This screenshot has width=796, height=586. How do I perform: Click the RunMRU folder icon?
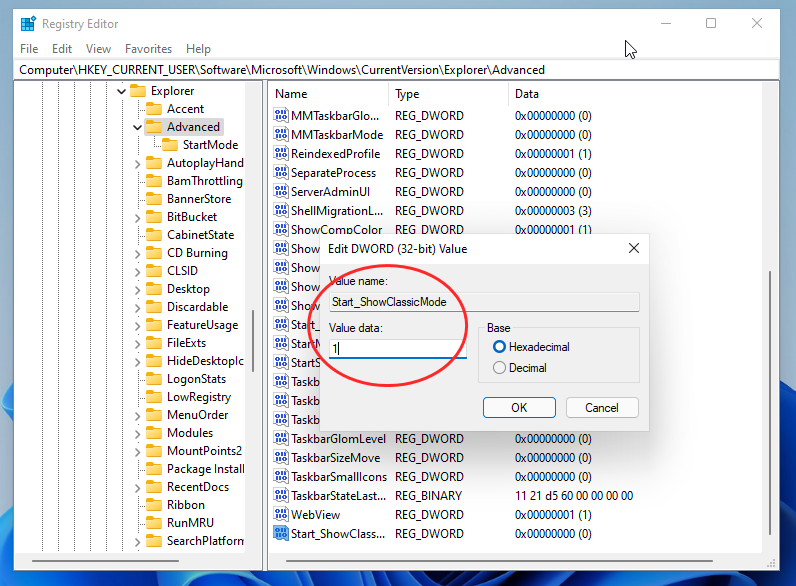(x=153, y=523)
